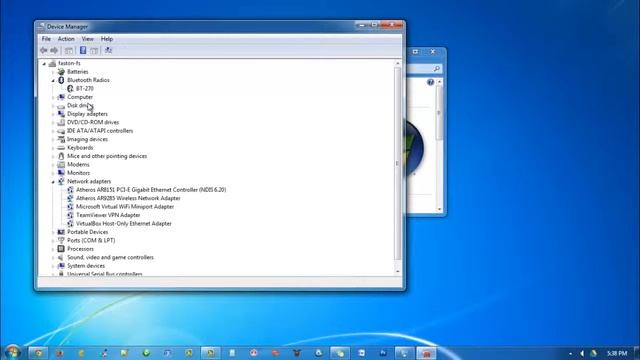
Task: Open the File menu
Action: [x=46, y=39]
